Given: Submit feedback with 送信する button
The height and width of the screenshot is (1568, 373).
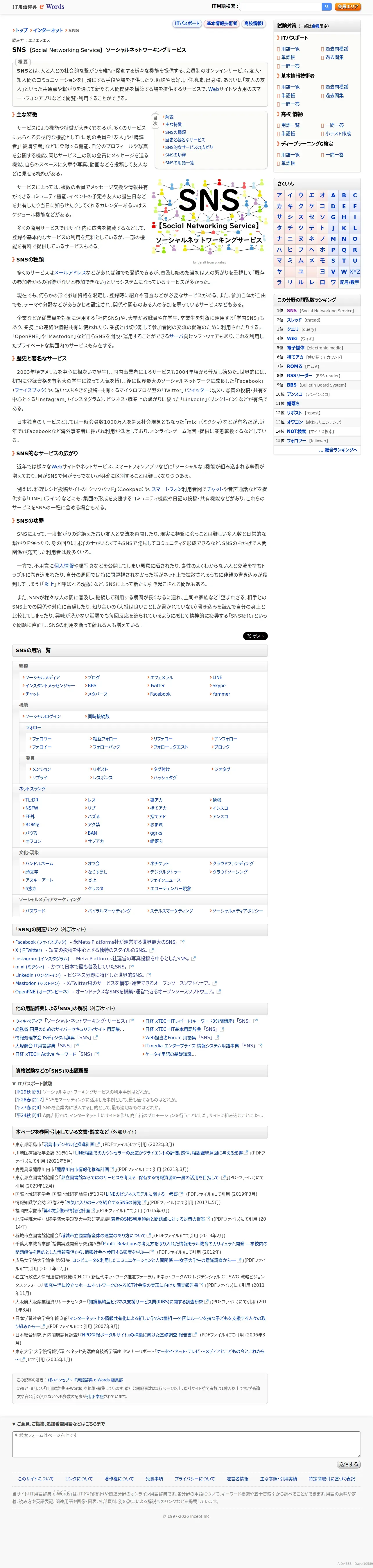Looking at the screenshot, I should [349, 1464].
